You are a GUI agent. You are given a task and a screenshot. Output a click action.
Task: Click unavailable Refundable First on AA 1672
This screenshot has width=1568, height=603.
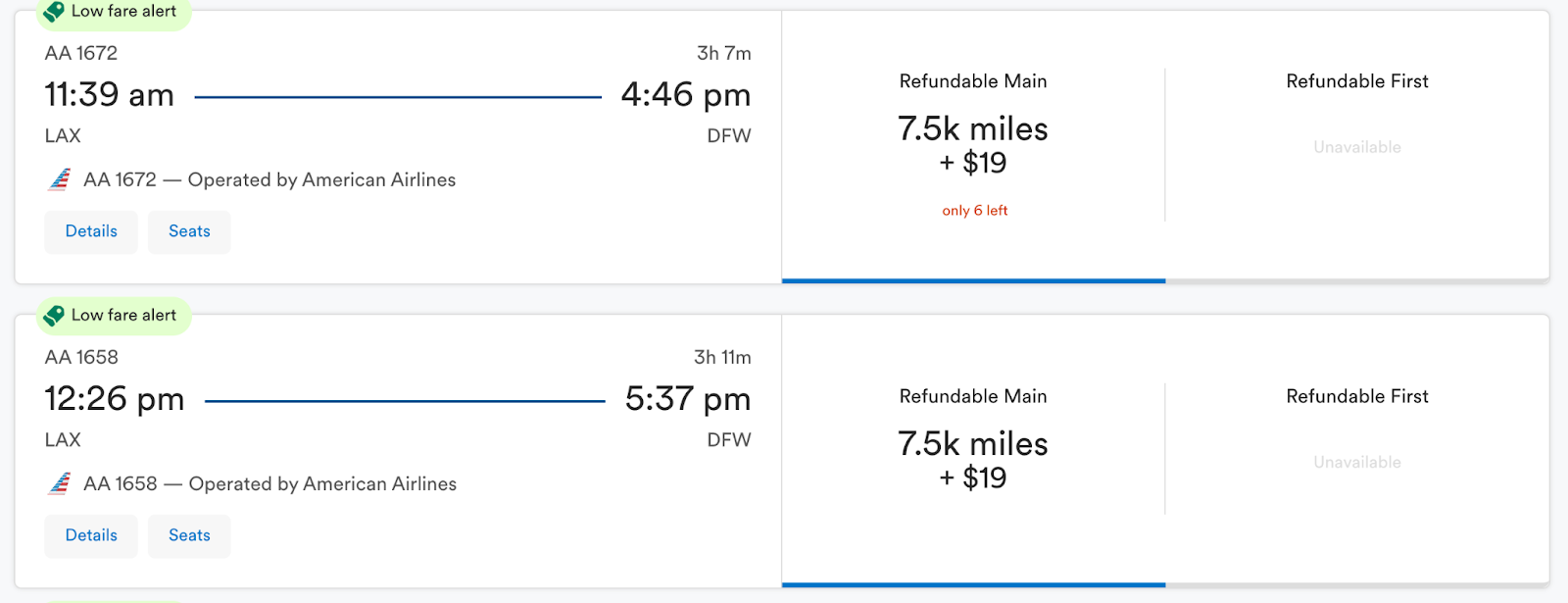point(1356,146)
